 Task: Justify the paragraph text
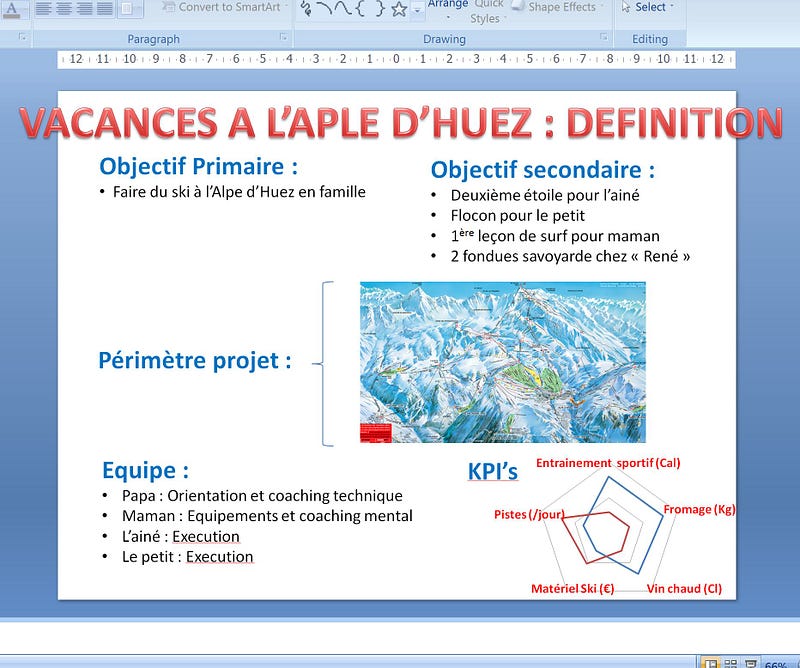click(105, 9)
